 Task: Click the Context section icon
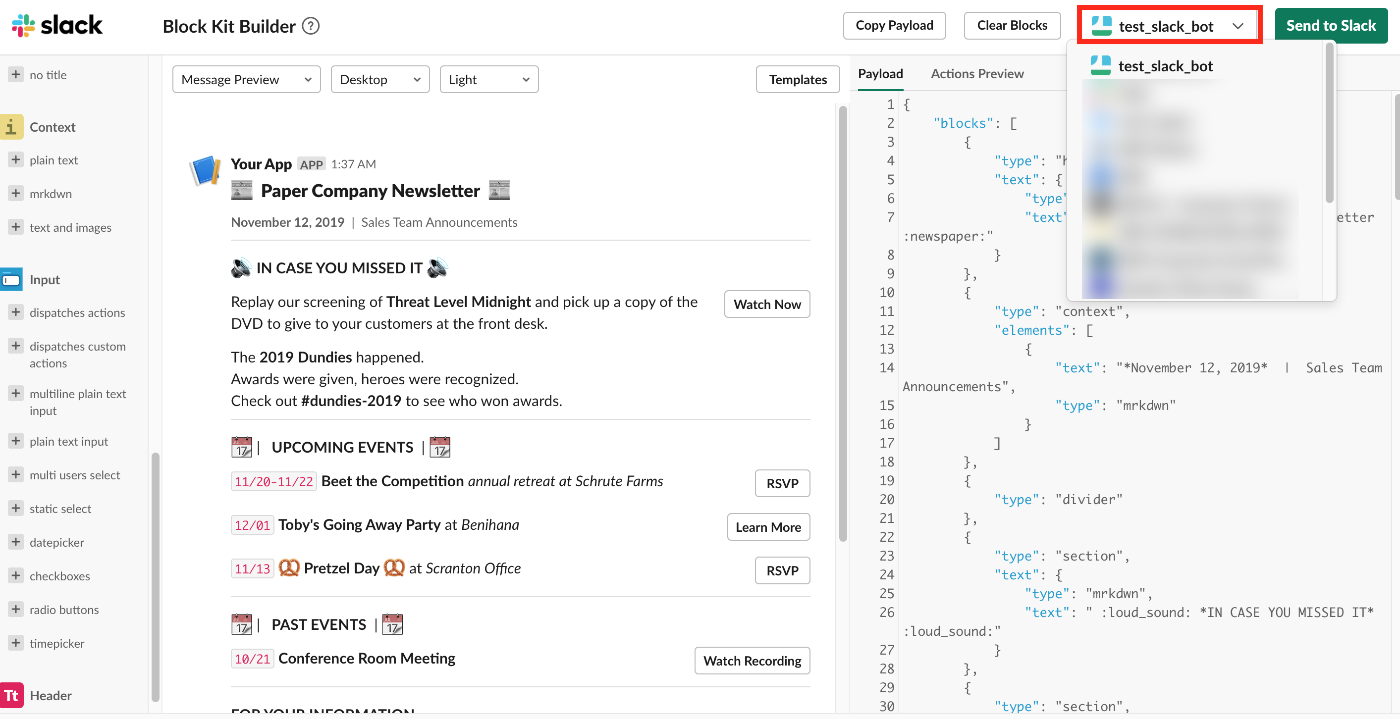[12, 127]
